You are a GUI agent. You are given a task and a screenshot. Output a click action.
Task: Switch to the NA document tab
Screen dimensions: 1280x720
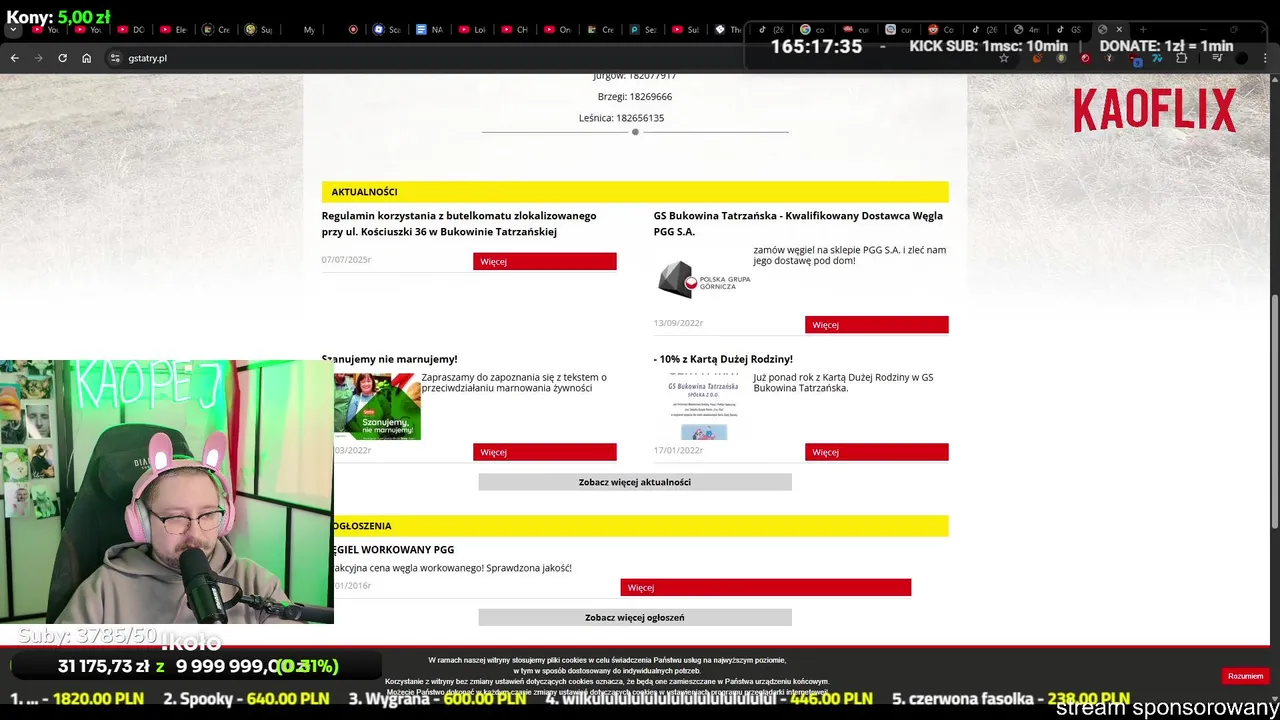pyautogui.click(x=429, y=30)
